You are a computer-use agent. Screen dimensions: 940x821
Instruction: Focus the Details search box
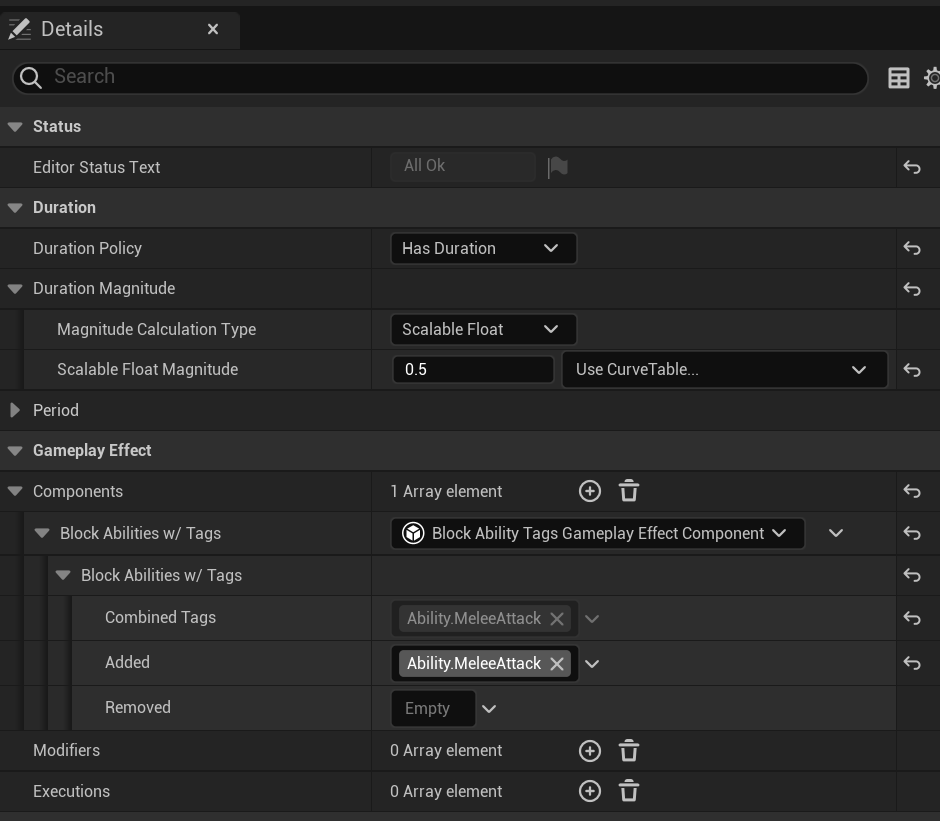tap(440, 77)
